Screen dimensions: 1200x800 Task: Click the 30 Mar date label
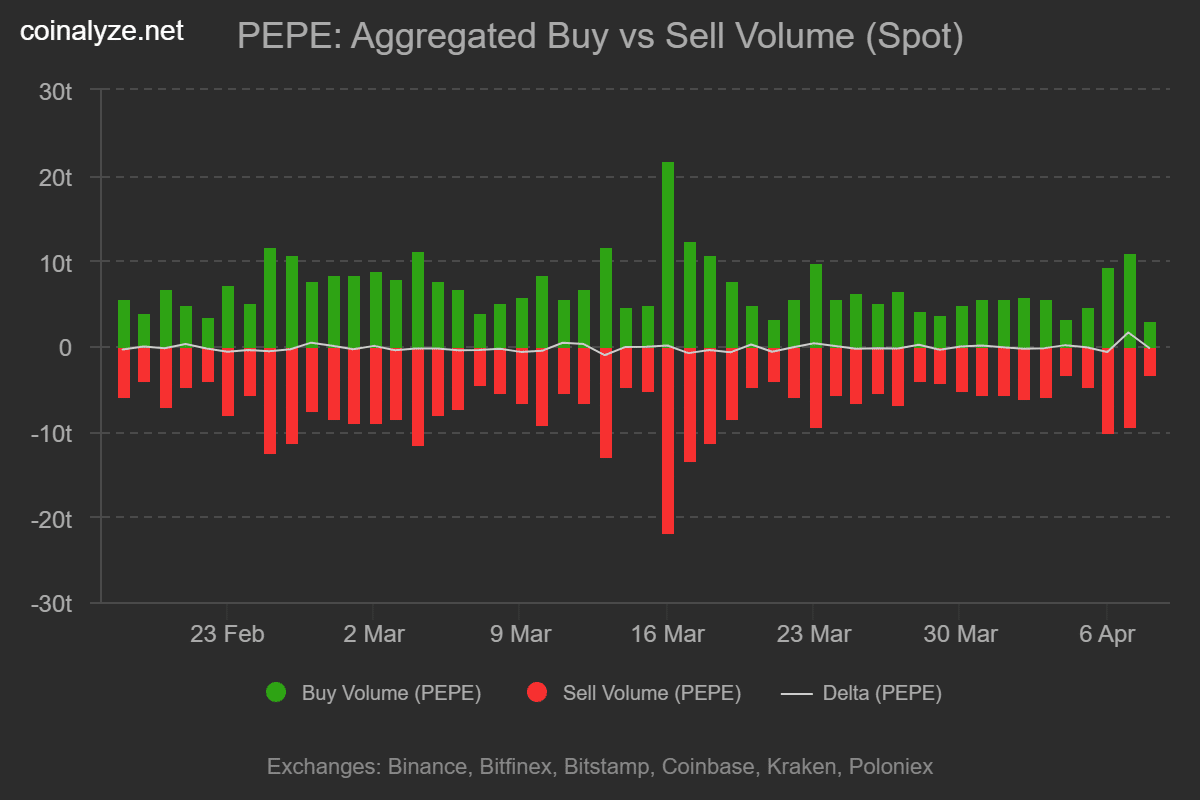959,634
